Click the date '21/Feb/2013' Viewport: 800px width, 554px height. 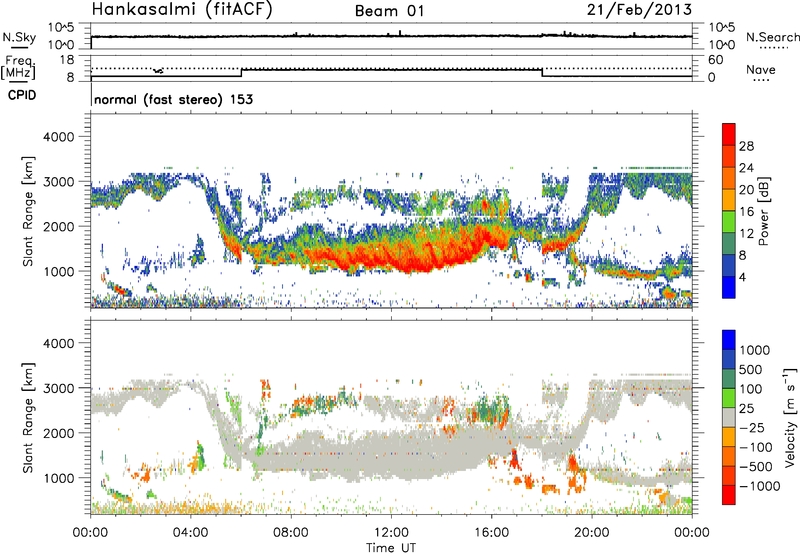(x=639, y=9)
